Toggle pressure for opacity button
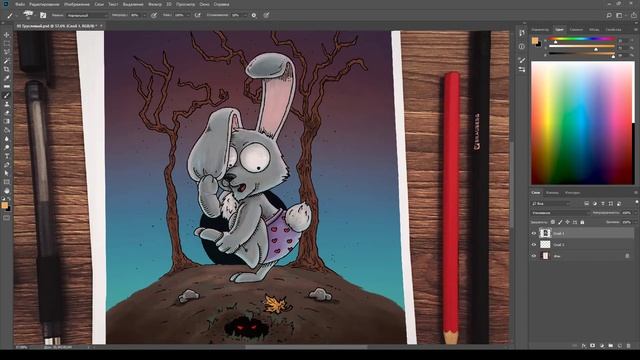The height and width of the screenshot is (360, 640). click(154, 15)
